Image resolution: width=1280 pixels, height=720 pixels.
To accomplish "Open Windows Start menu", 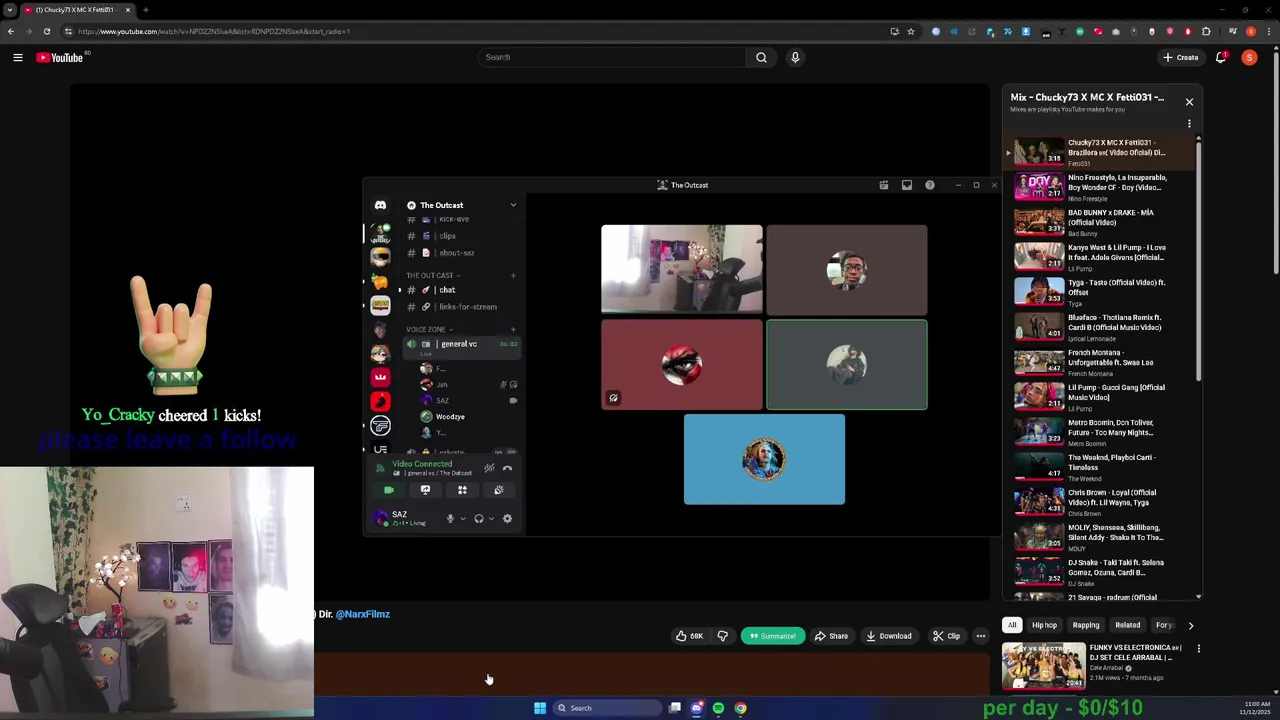I will [540, 708].
